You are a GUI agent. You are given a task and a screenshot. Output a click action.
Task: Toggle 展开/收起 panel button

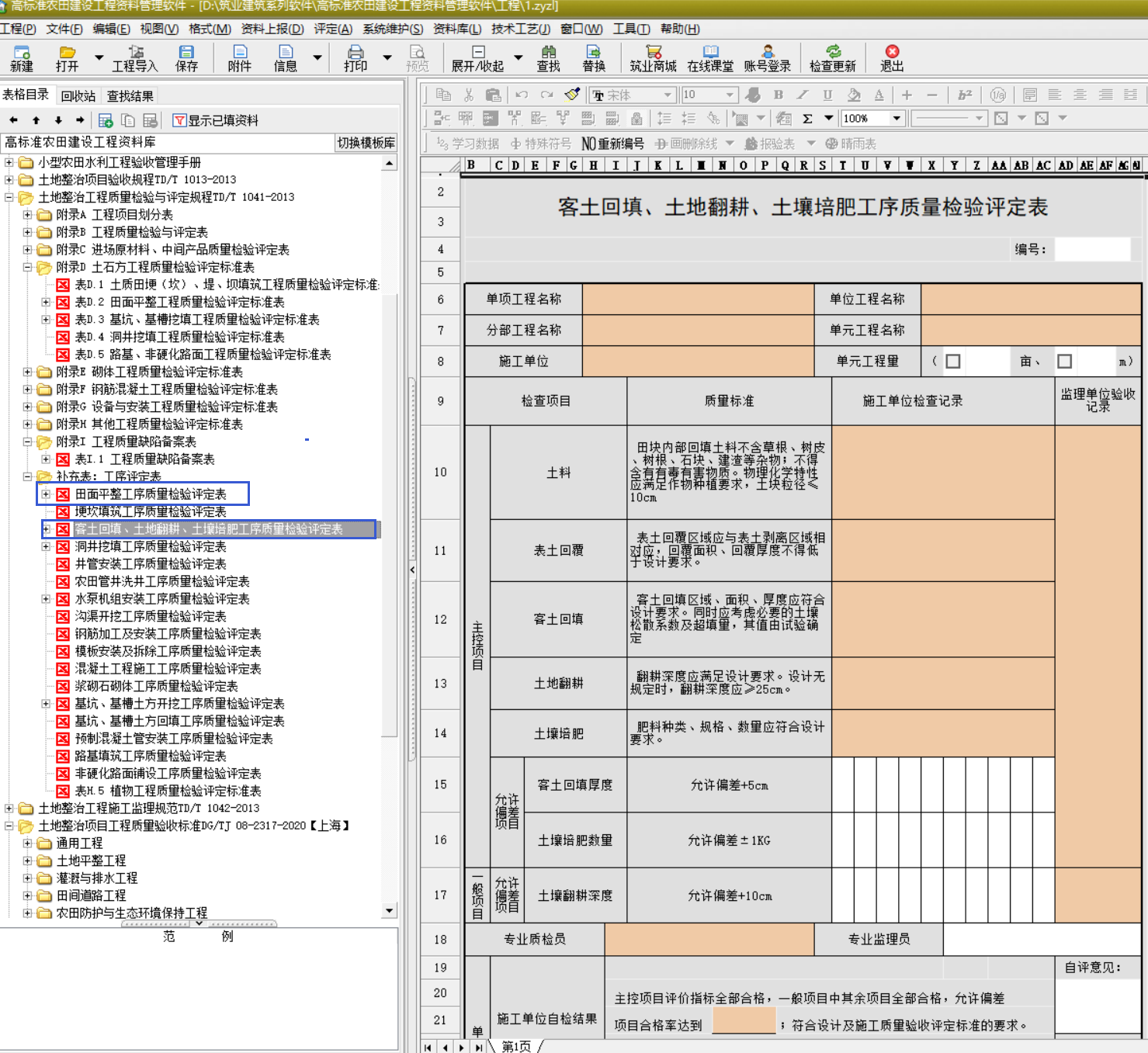point(477,58)
